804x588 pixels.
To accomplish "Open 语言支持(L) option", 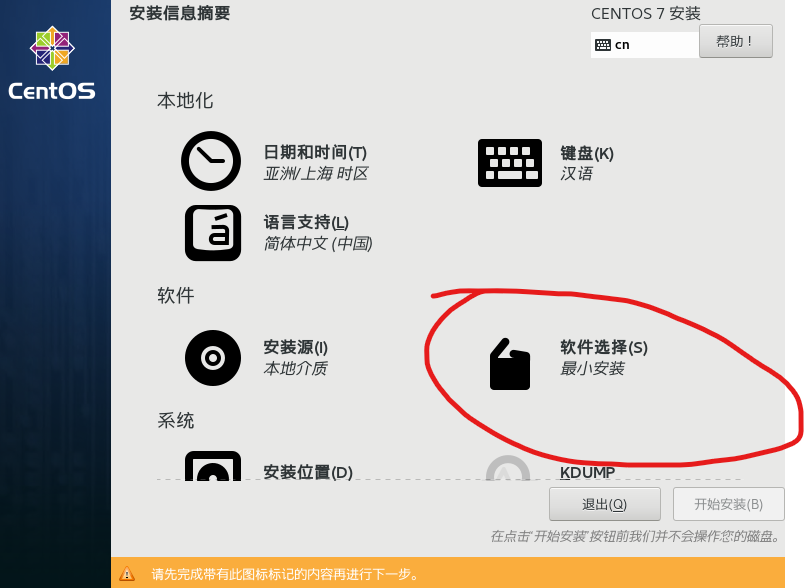I will (x=306, y=222).
